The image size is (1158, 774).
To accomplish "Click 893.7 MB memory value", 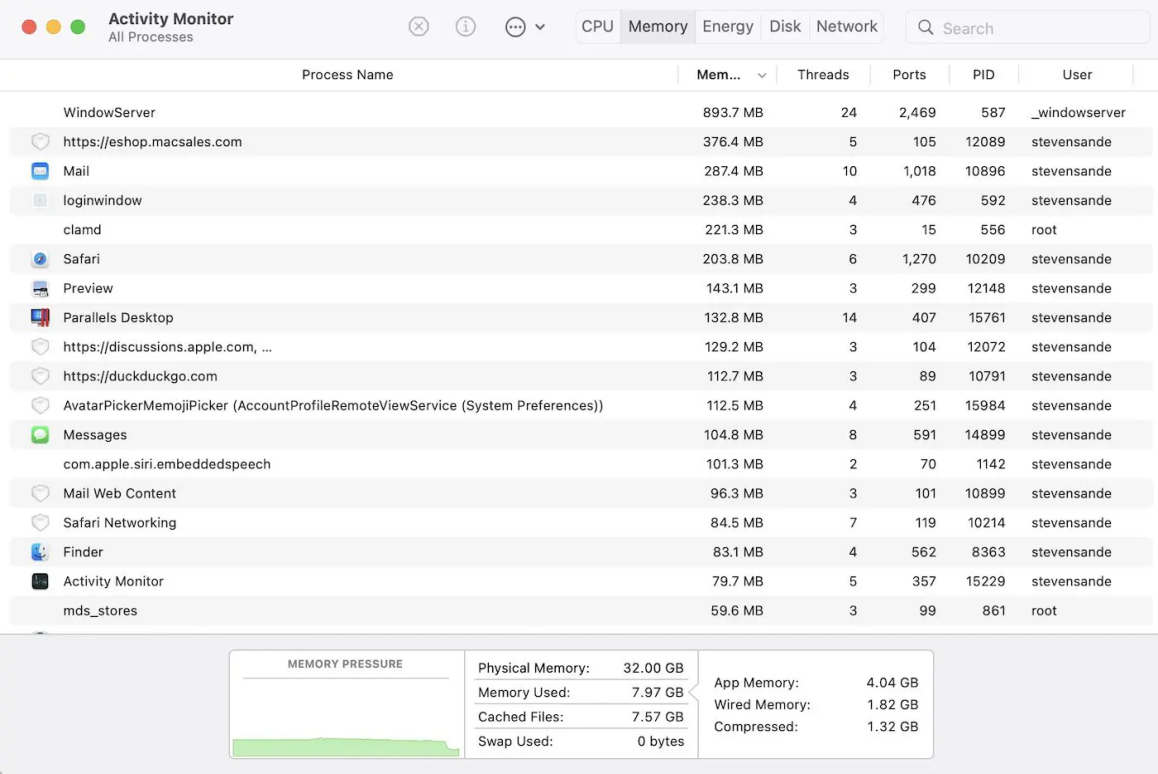I will (x=733, y=112).
